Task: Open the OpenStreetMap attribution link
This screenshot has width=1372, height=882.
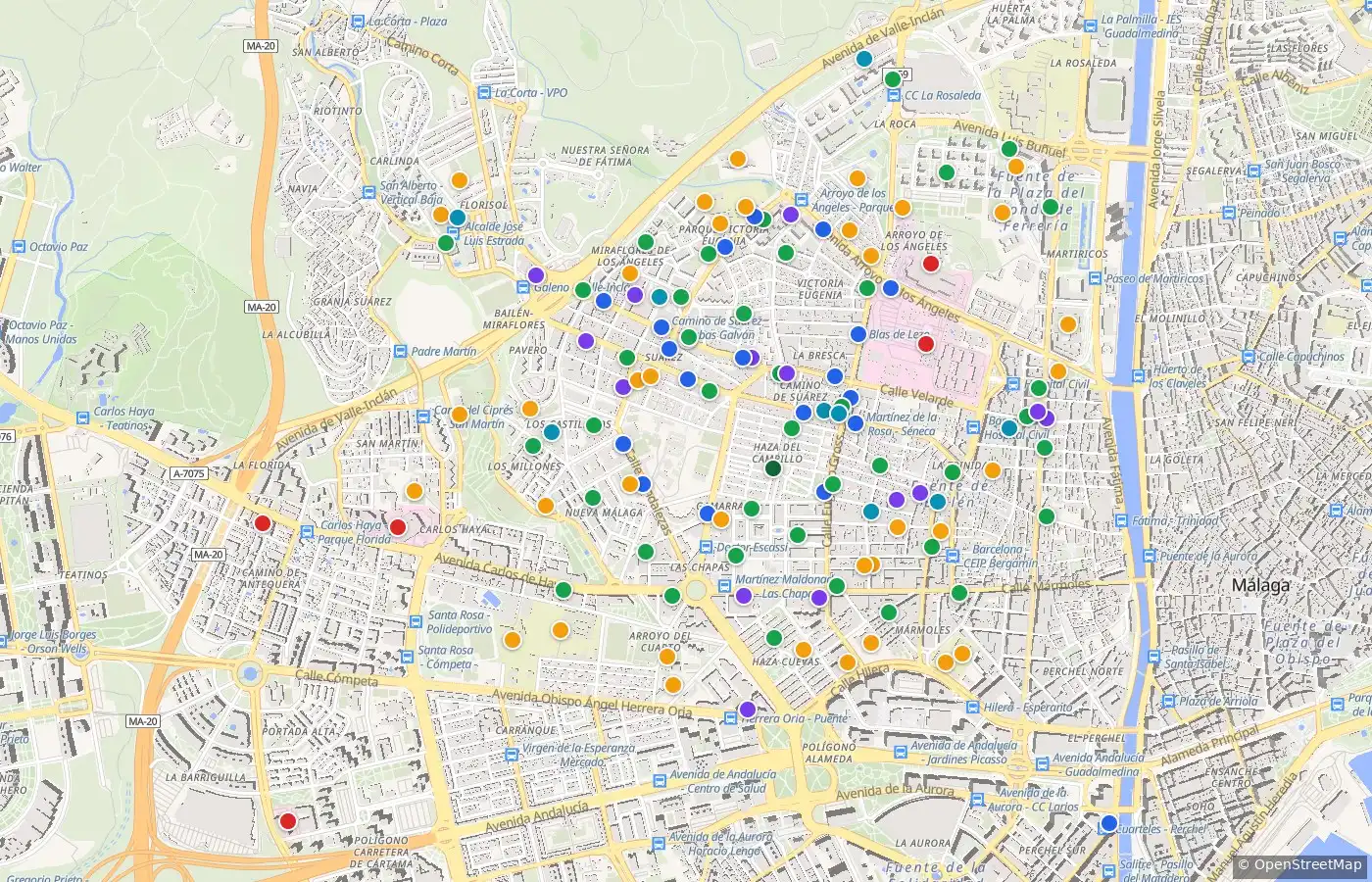Action: [1308, 864]
